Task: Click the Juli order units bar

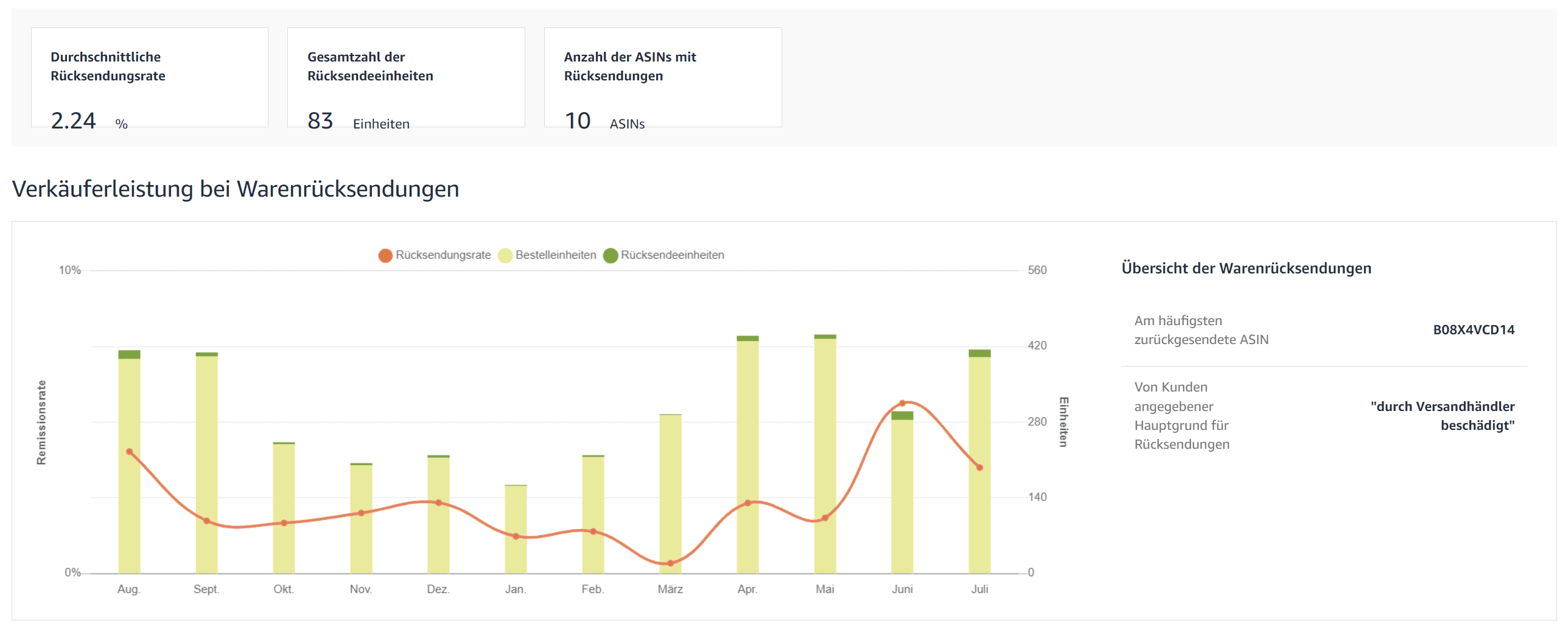Action: tap(979, 465)
